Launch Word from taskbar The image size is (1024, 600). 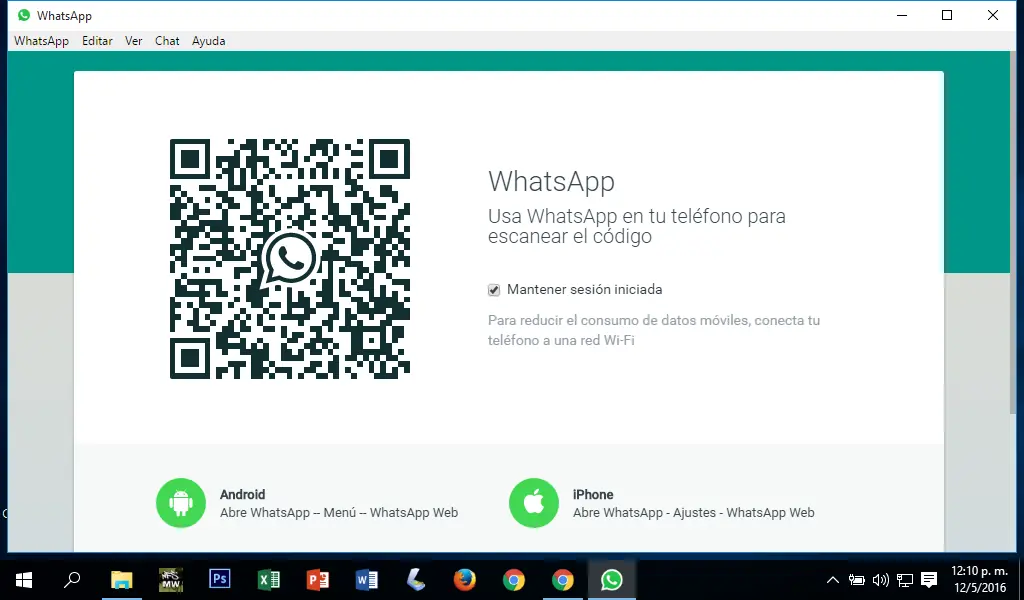pyautogui.click(x=366, y=580)
